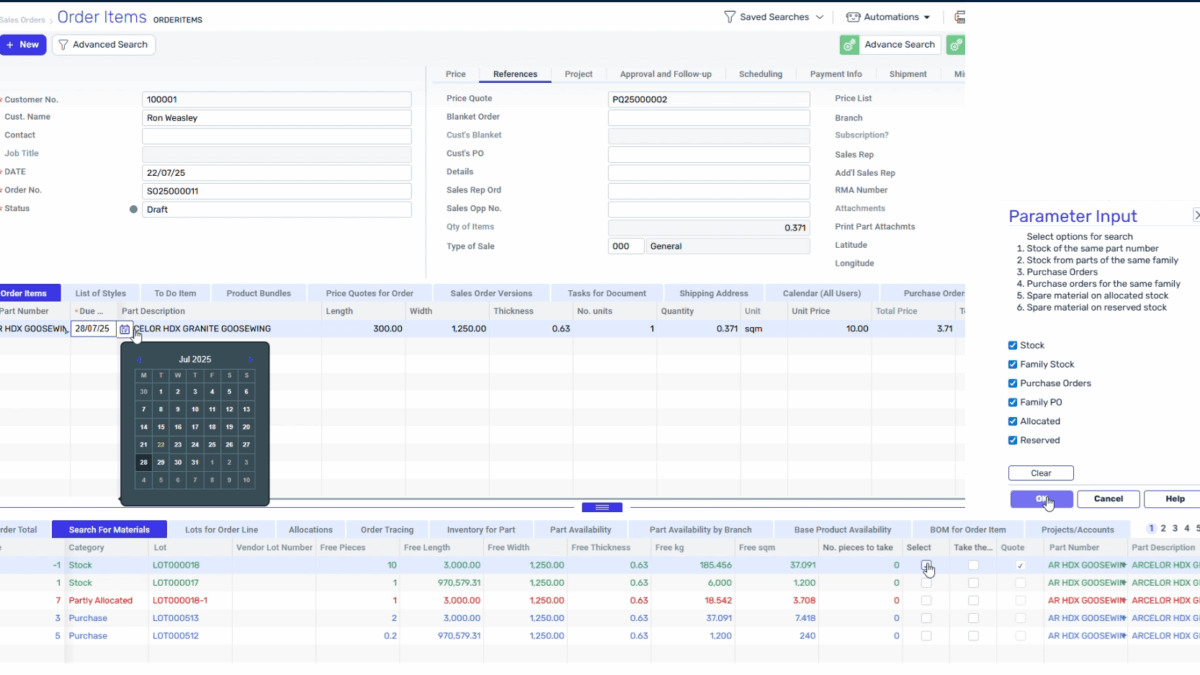Click the calendar icon beside the due date
Viewport: 1200px width, 675px height.
tap(125, 329)
